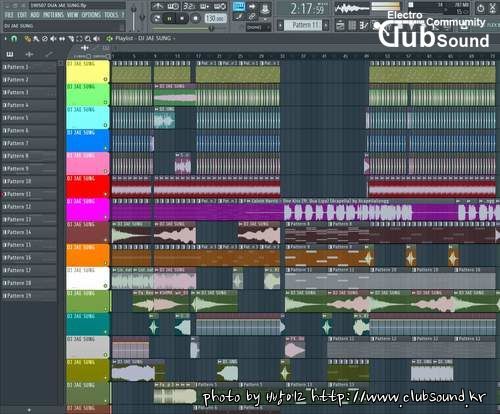
Task: Show automation clips using line icon
Action: [x=49, y=54]
